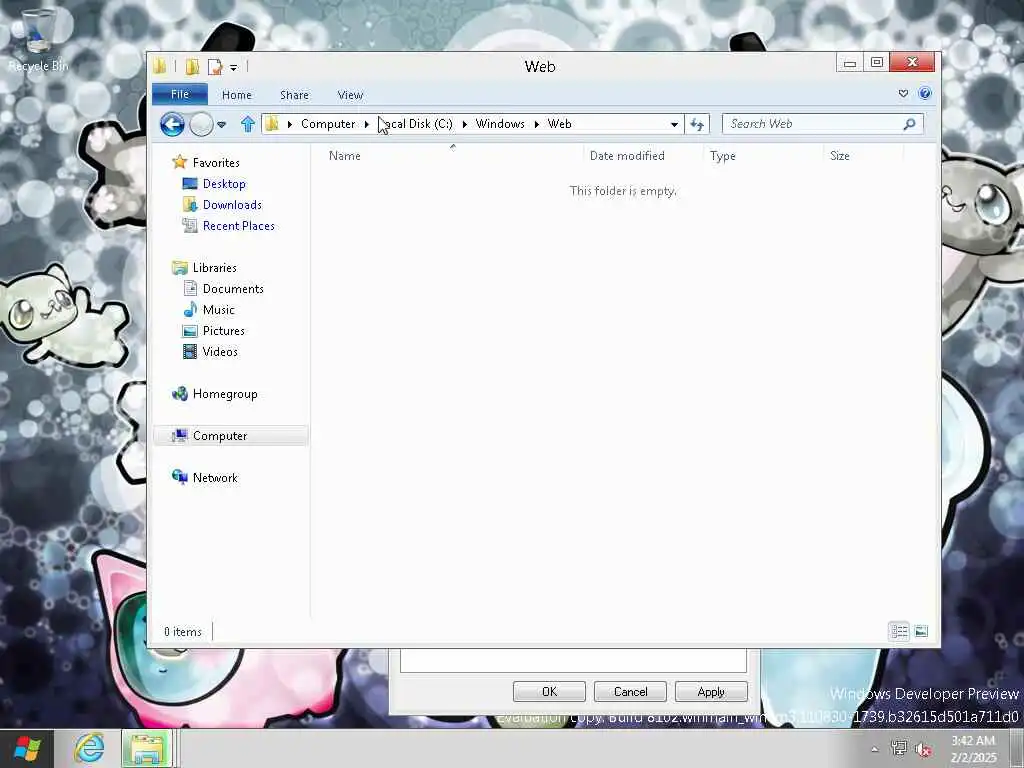Click the New folder quick access icon

pos(192,66)
